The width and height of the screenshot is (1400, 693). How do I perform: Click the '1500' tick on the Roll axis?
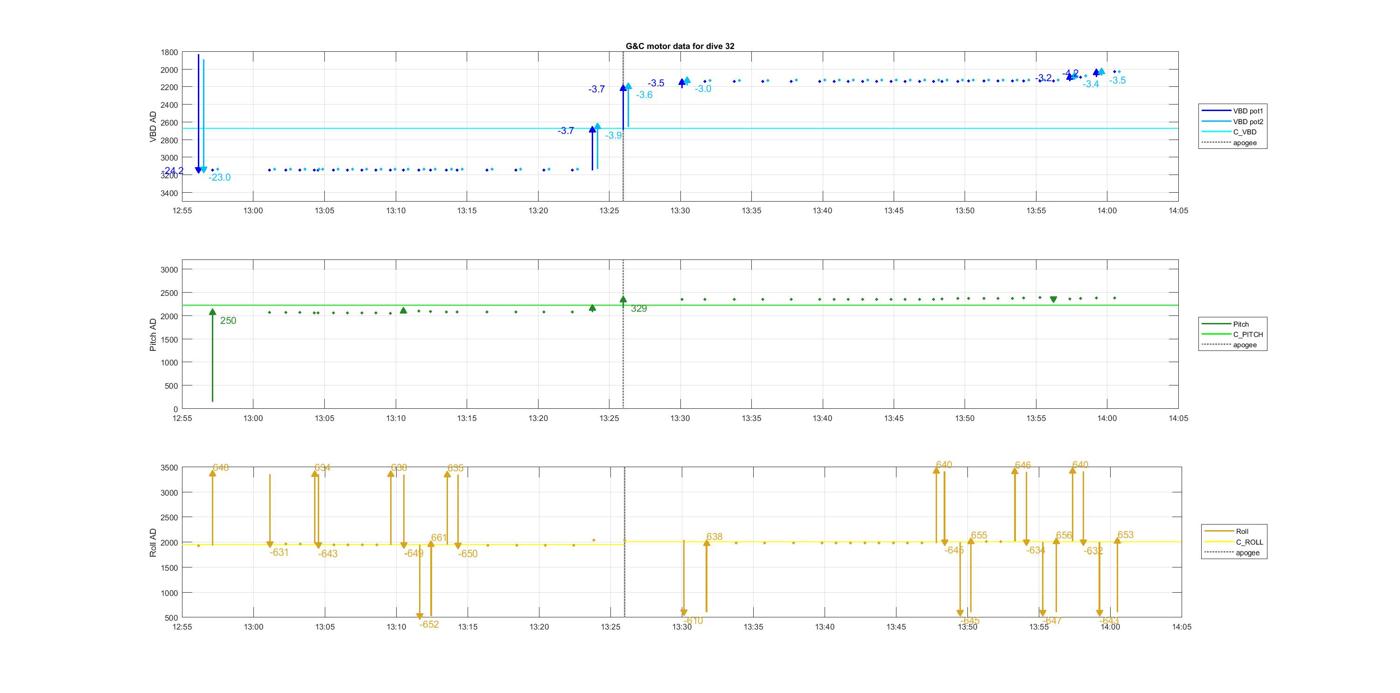[169, 568]
